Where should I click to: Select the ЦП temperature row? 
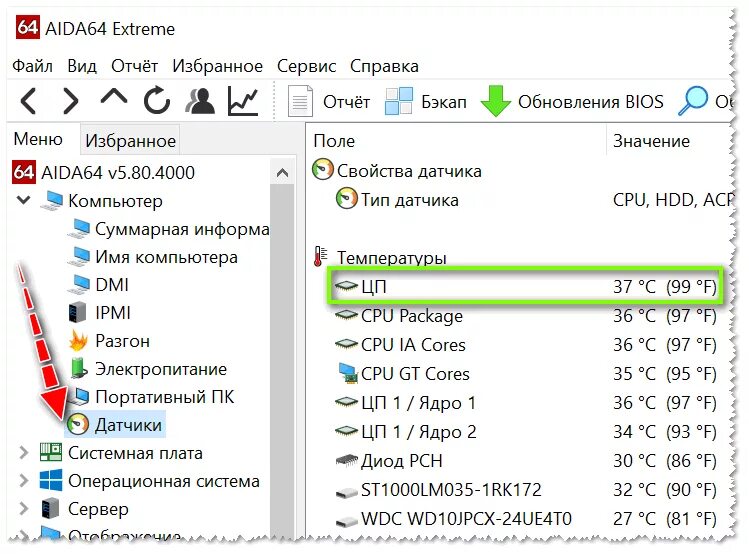tap(525, 287)
